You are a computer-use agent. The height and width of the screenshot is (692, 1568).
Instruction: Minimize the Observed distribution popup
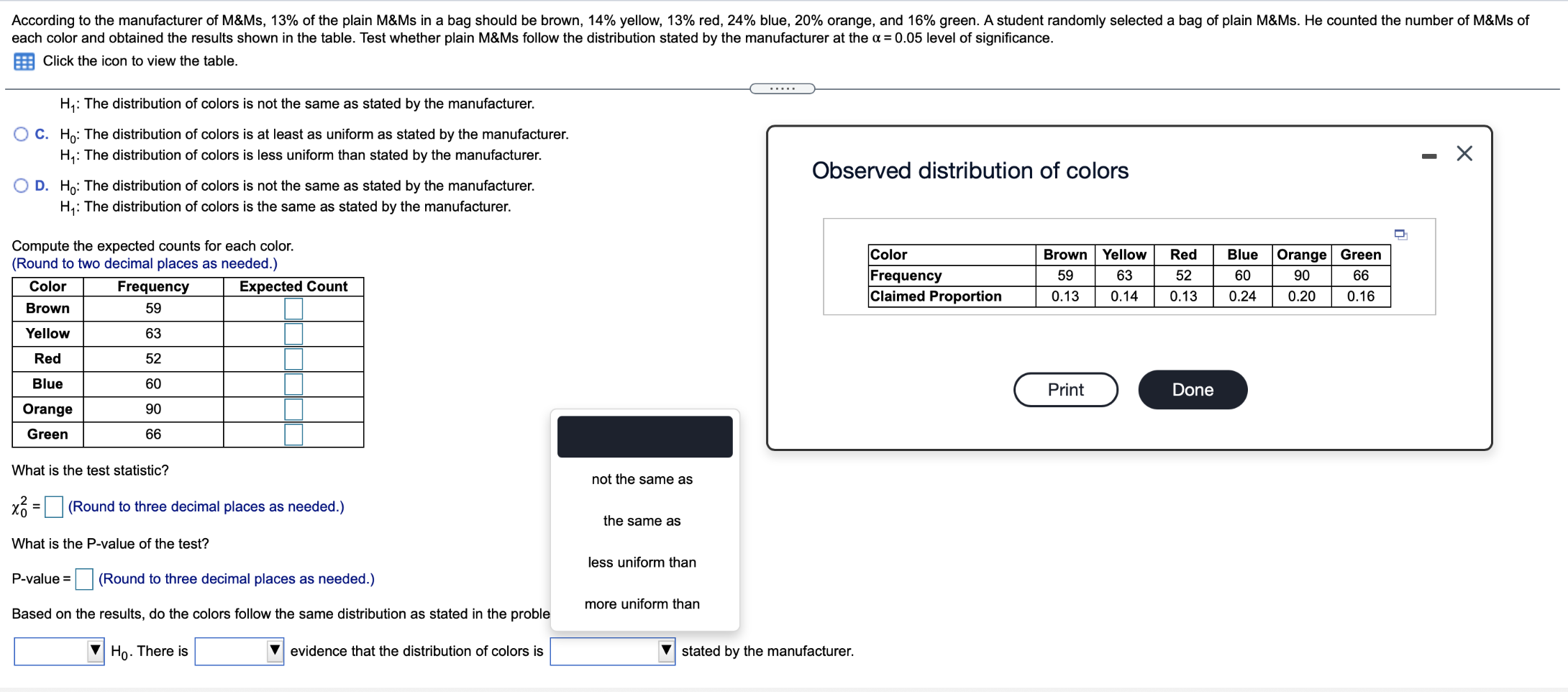[x=1429, y=156]
